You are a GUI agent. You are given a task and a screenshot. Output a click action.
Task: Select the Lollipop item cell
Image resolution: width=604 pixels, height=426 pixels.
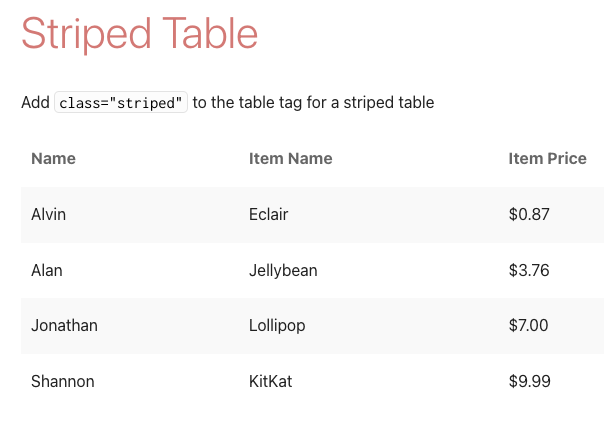coord(277,325)
